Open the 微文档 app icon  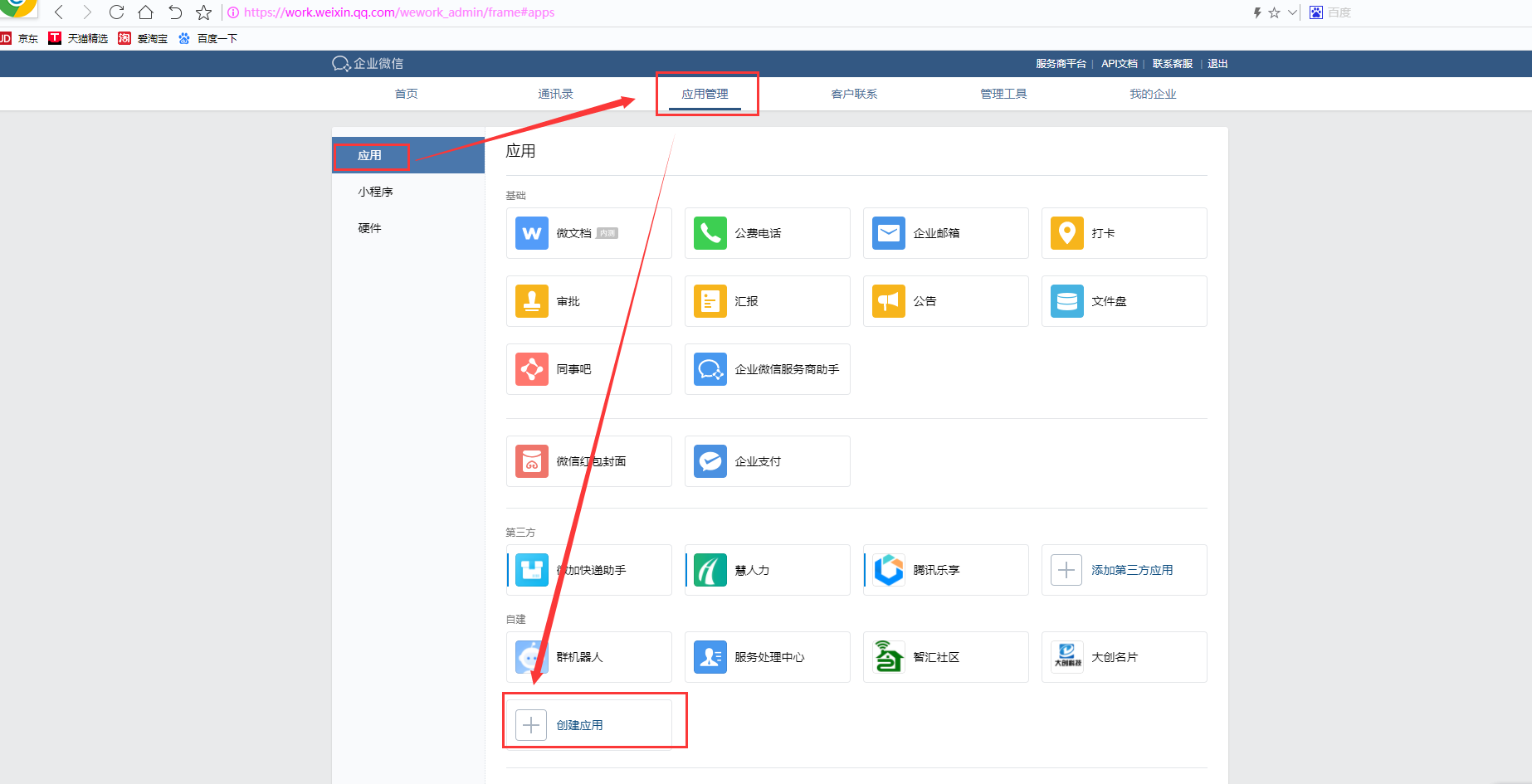[x=532, y=233]
